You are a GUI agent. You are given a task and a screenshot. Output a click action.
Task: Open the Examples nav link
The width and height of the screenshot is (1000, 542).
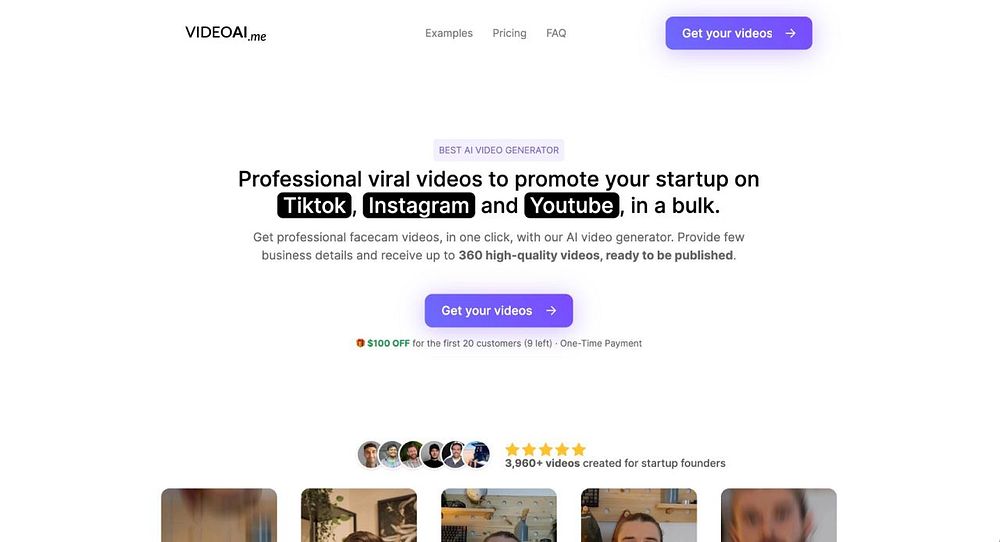[x=449, y=33]
